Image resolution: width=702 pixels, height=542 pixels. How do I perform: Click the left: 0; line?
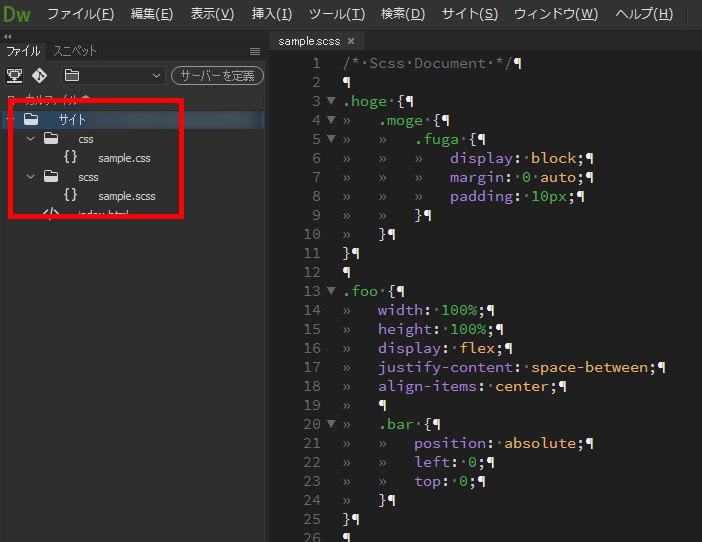[450, 462]
